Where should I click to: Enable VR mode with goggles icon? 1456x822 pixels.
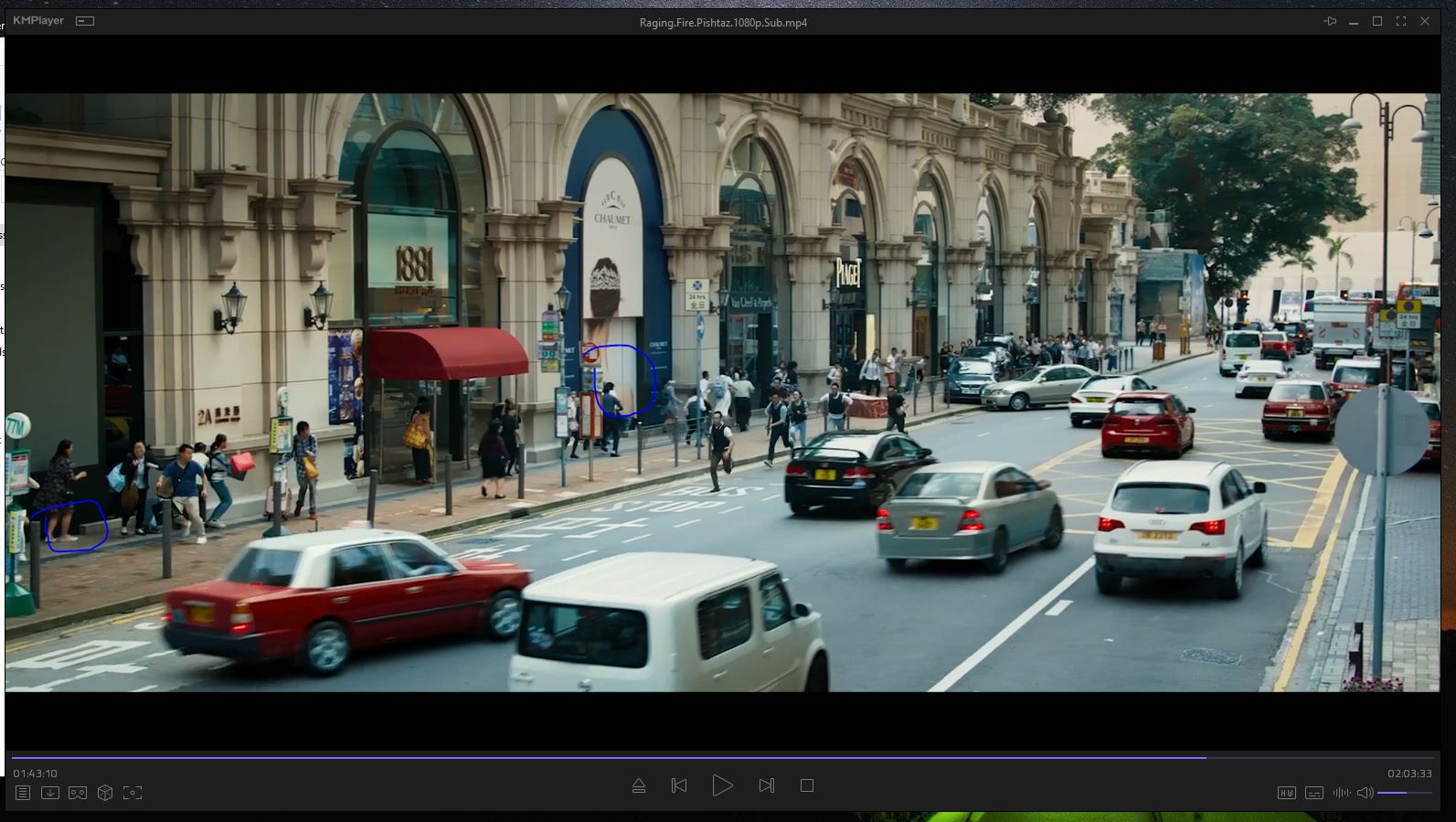[78, 793]
